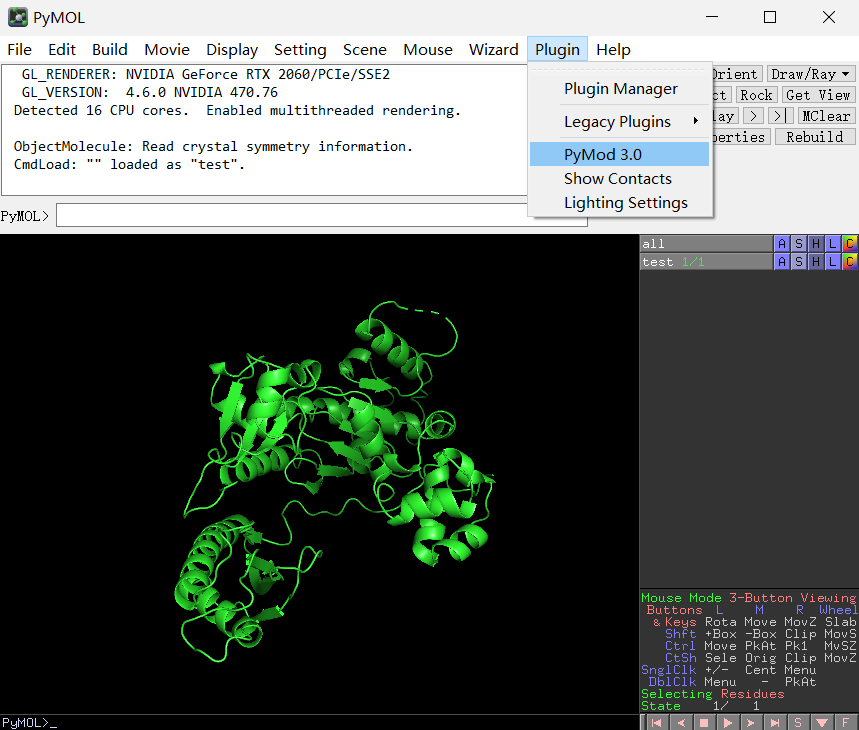Viewport: 859px width, 730px height.
Task: Open Action menu for 'all' object
Action: pyautogui.click(x=782, y=244)
